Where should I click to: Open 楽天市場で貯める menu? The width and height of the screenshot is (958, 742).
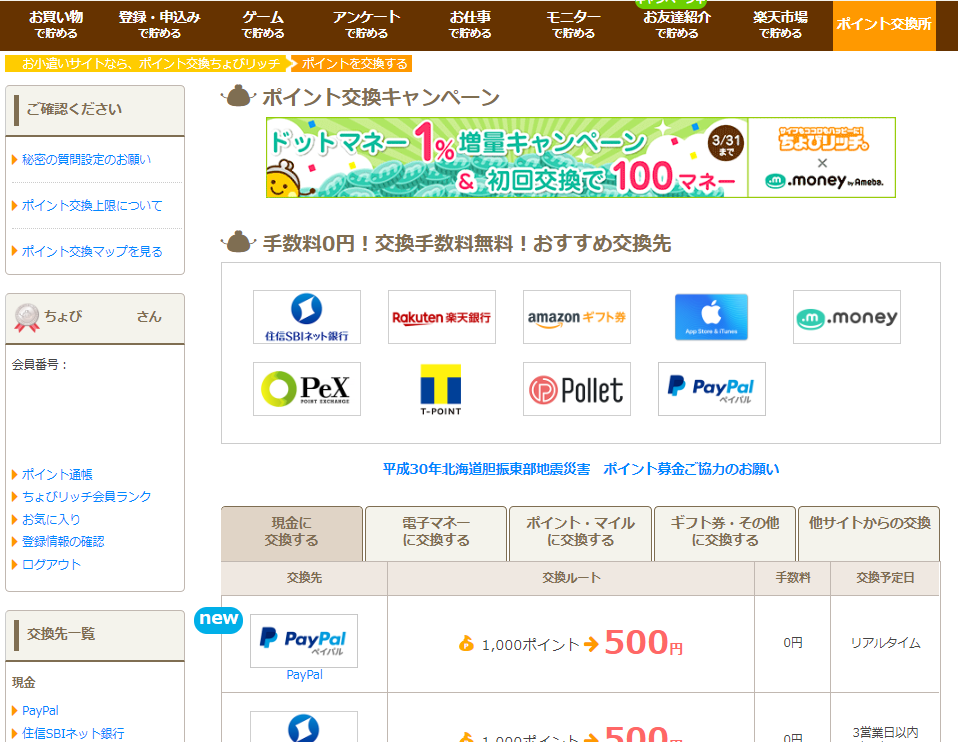(x=780, y=25)
